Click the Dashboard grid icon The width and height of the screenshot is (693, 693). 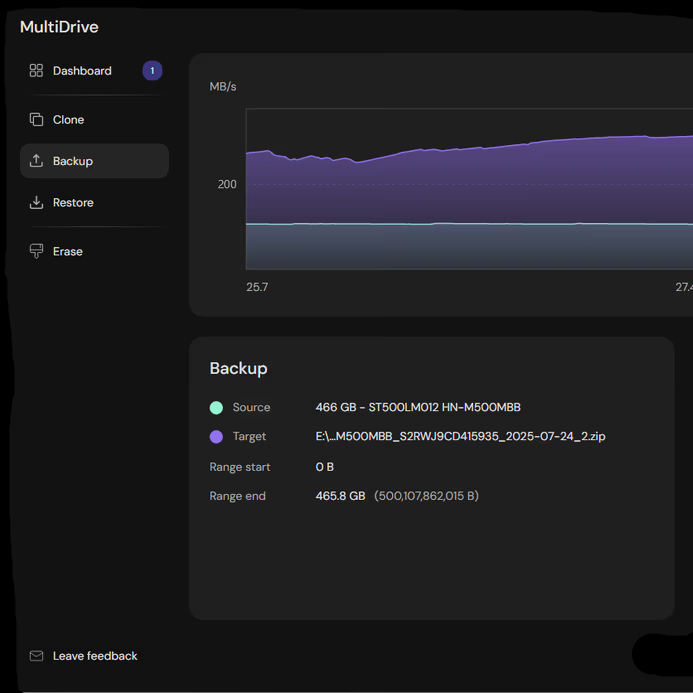coord(36,71)
